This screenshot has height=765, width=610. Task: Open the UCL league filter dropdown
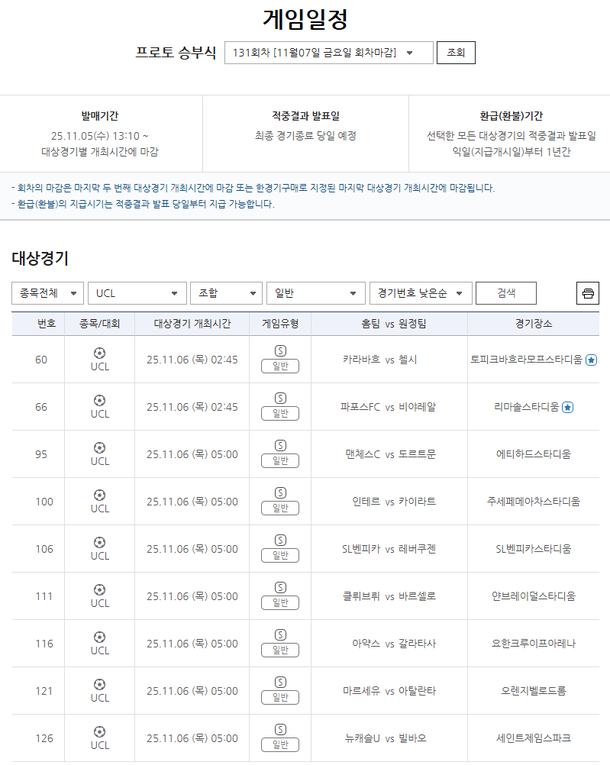coord(137,293)
